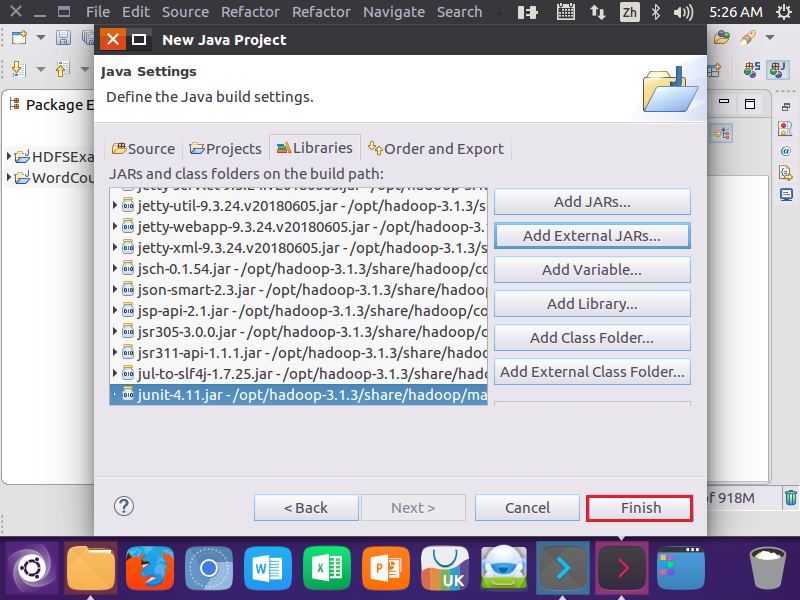Expand the json-smart-2.3.jar entry
This screenshot has height=600, width=800.
115,289
